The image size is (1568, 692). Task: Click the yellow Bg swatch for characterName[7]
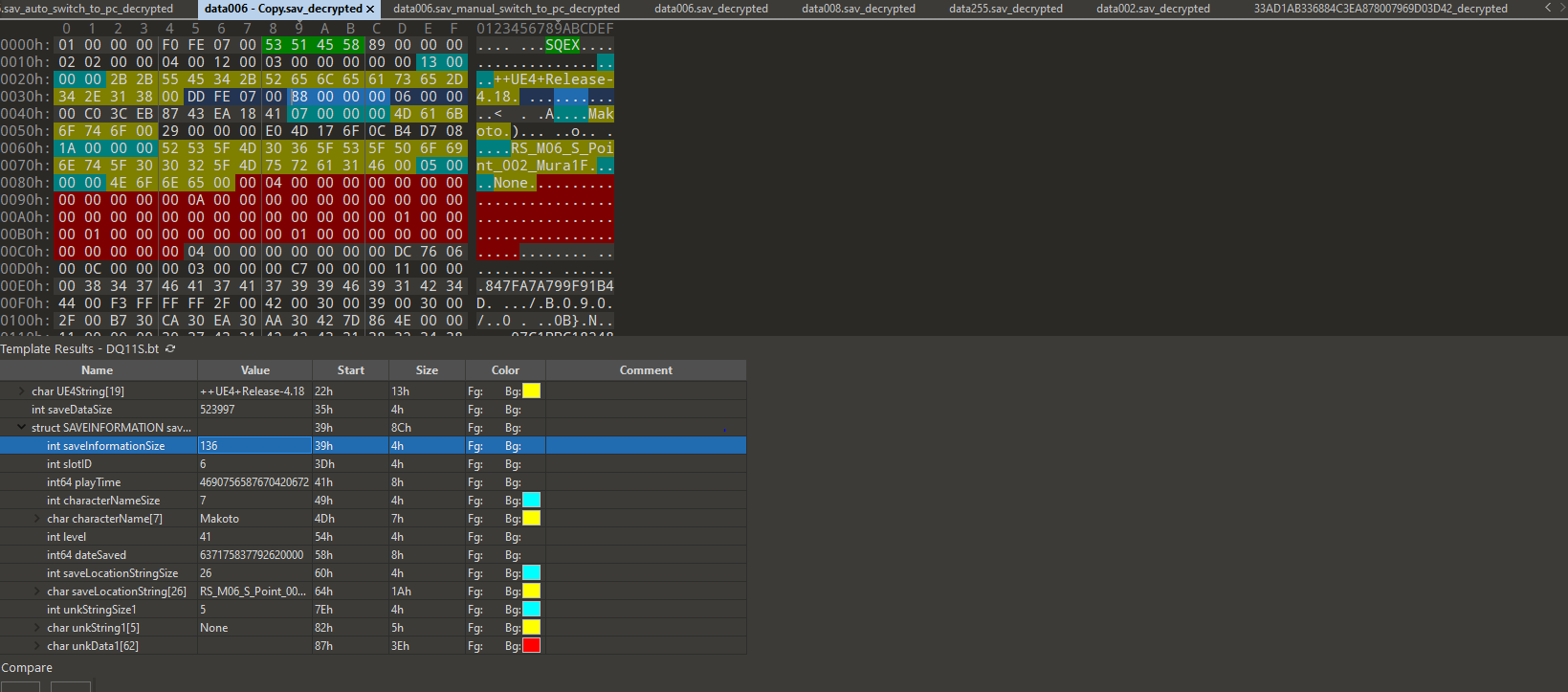tap(531, 519)
